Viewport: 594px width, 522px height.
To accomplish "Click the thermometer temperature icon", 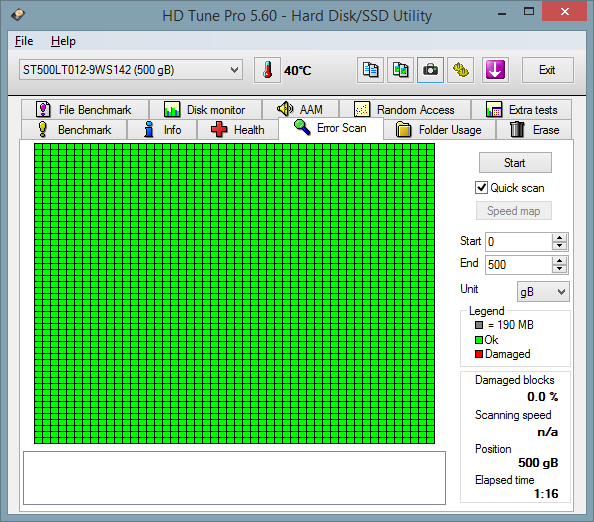I will click(x=267, y=70).
